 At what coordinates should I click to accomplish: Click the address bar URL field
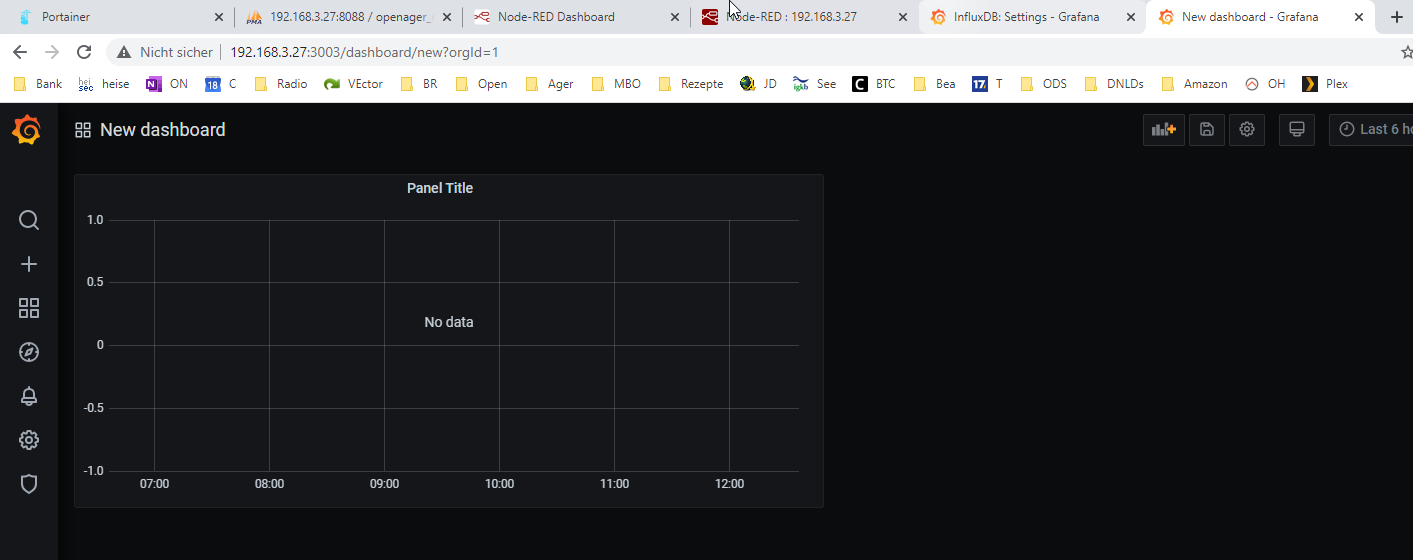[x=600, y=52]
